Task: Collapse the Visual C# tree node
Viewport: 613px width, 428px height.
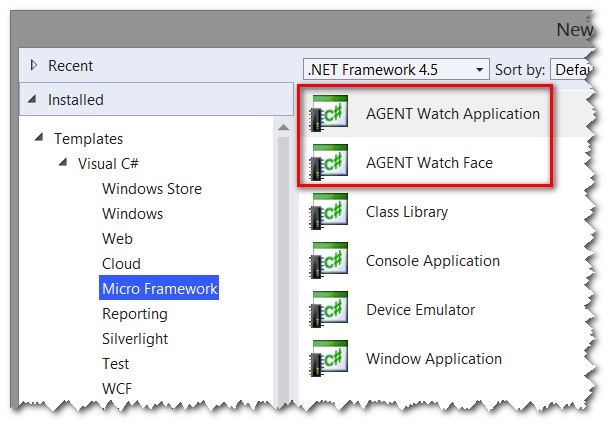Action: click(x=64, y=163)
